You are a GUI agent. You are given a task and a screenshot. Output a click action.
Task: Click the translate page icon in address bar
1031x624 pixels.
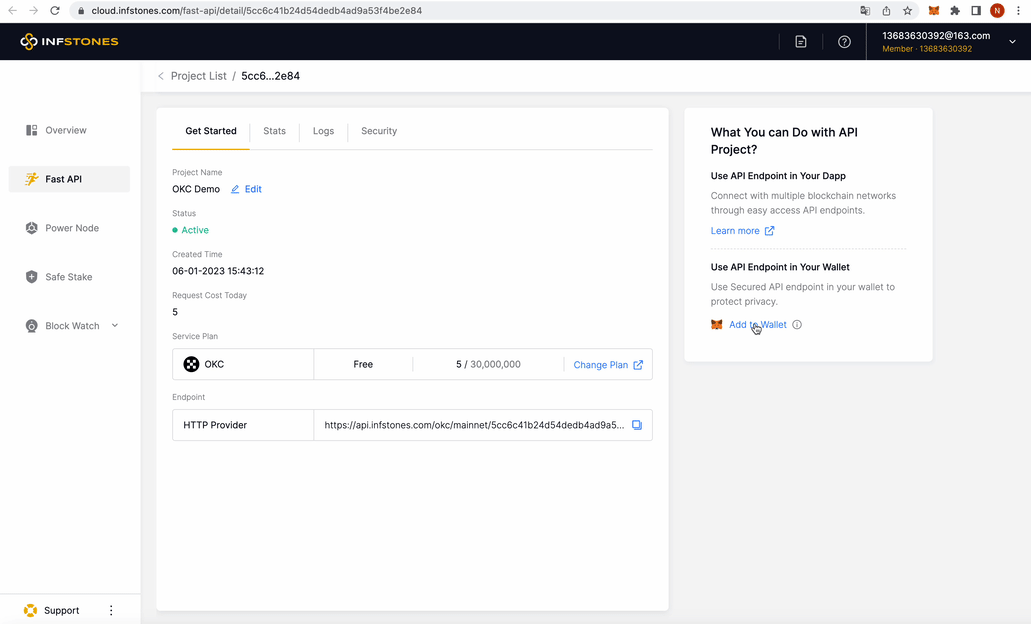tap(865, 11)
